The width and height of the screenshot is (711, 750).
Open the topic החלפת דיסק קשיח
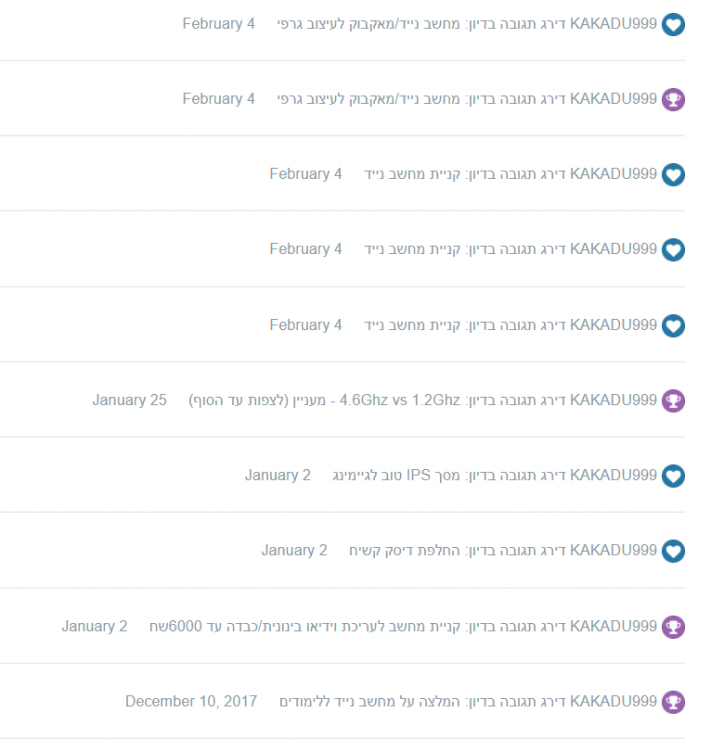point(405,550)
